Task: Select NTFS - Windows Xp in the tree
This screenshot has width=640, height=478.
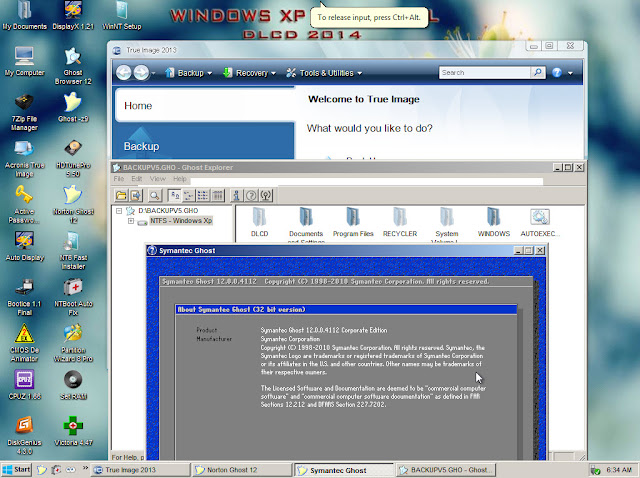Action: [x=181, y=221]
